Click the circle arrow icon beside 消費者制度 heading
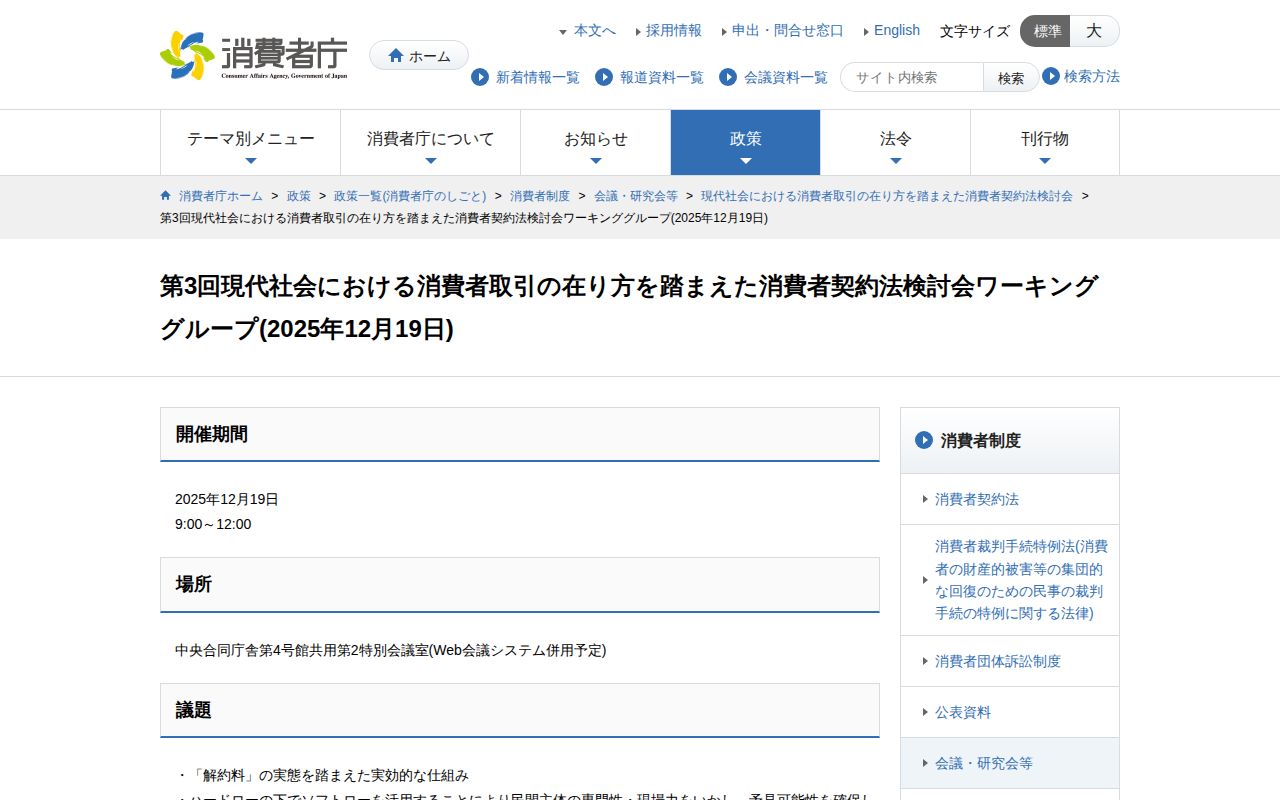1280x800 pixels. coord(924,440)
